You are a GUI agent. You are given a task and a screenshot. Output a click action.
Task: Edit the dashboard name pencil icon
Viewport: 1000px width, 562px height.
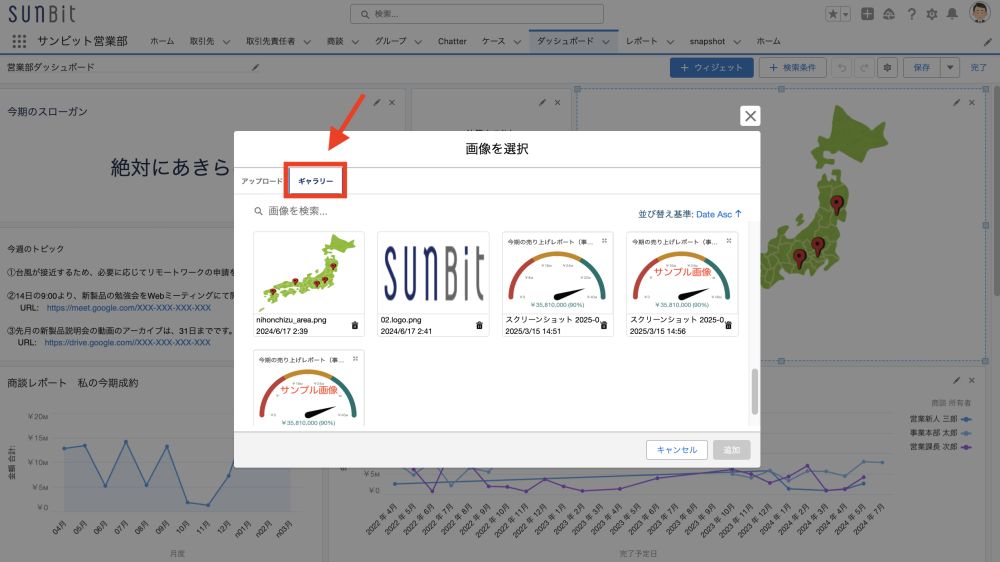(255, 67)
